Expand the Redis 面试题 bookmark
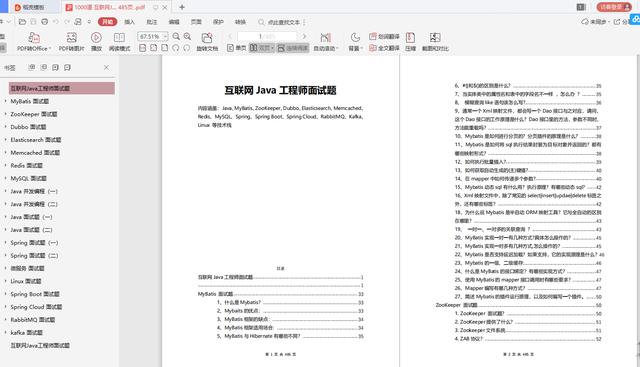640x367 pixels. 5,165
